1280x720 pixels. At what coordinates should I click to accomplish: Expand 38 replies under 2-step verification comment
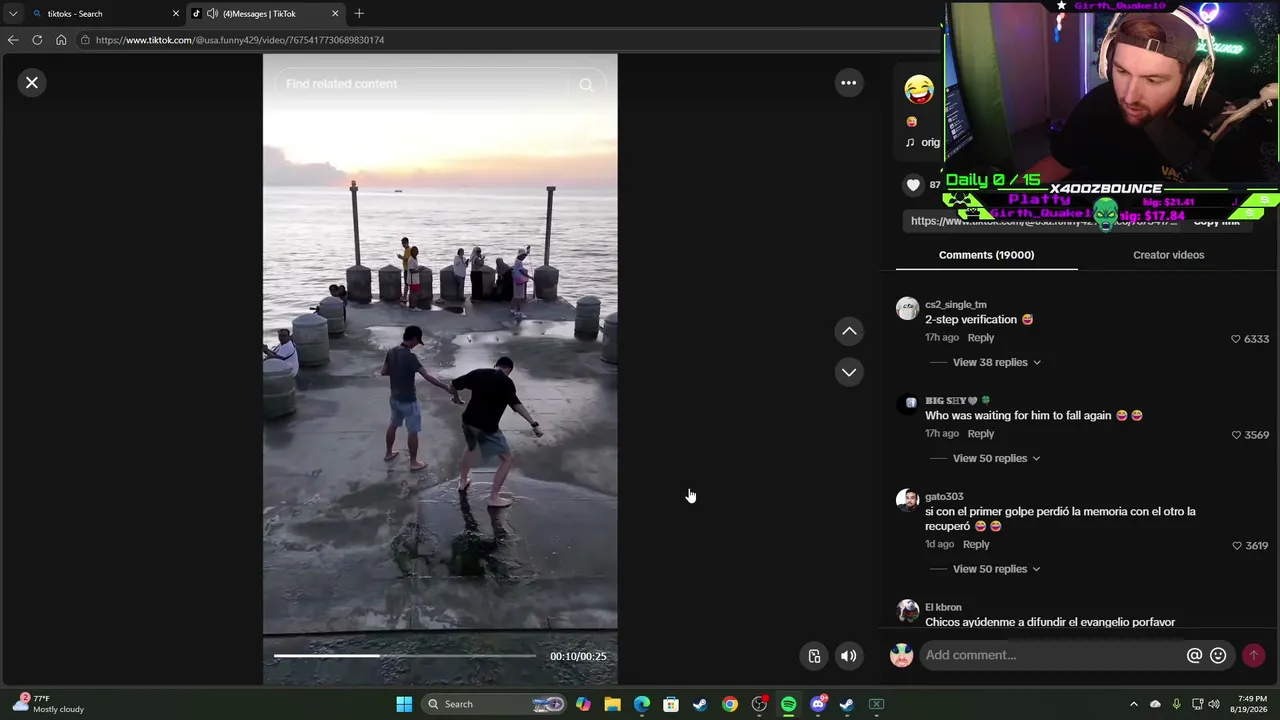coord(996,362)
